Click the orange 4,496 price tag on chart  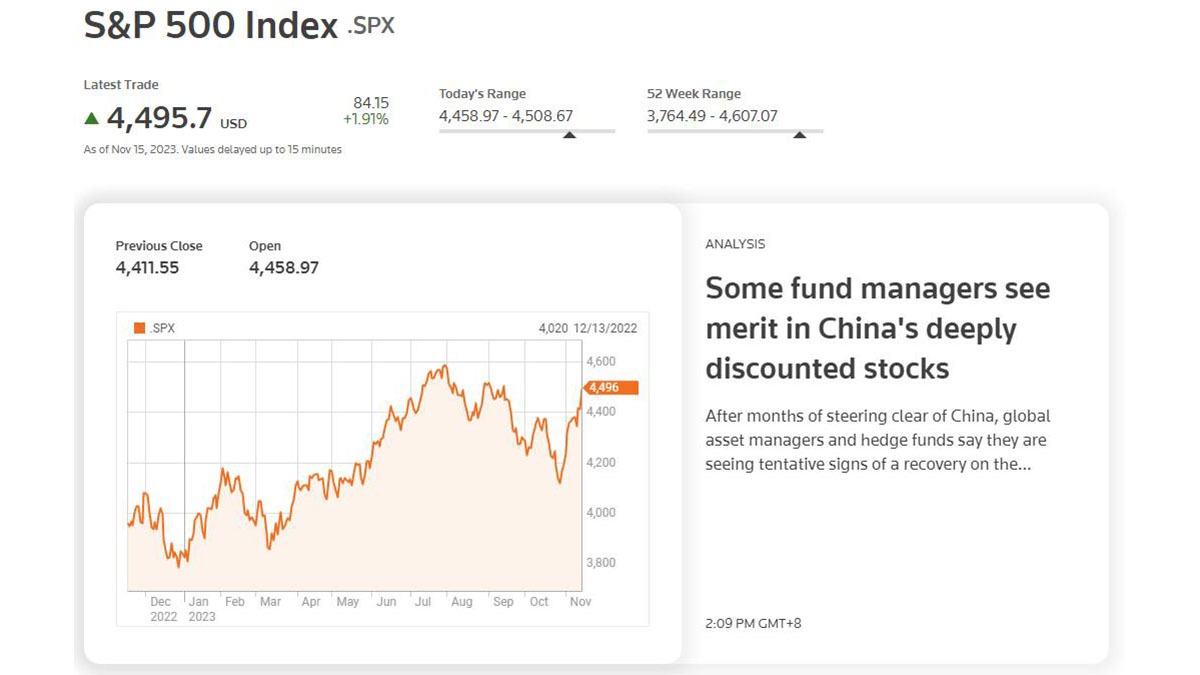click(609, 387)
